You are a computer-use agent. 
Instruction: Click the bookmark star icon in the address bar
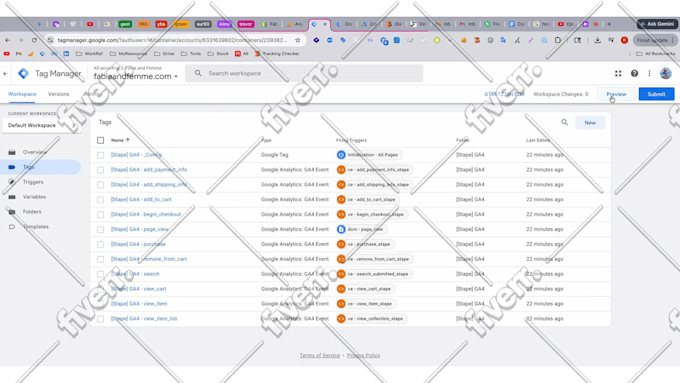(298, 40)
